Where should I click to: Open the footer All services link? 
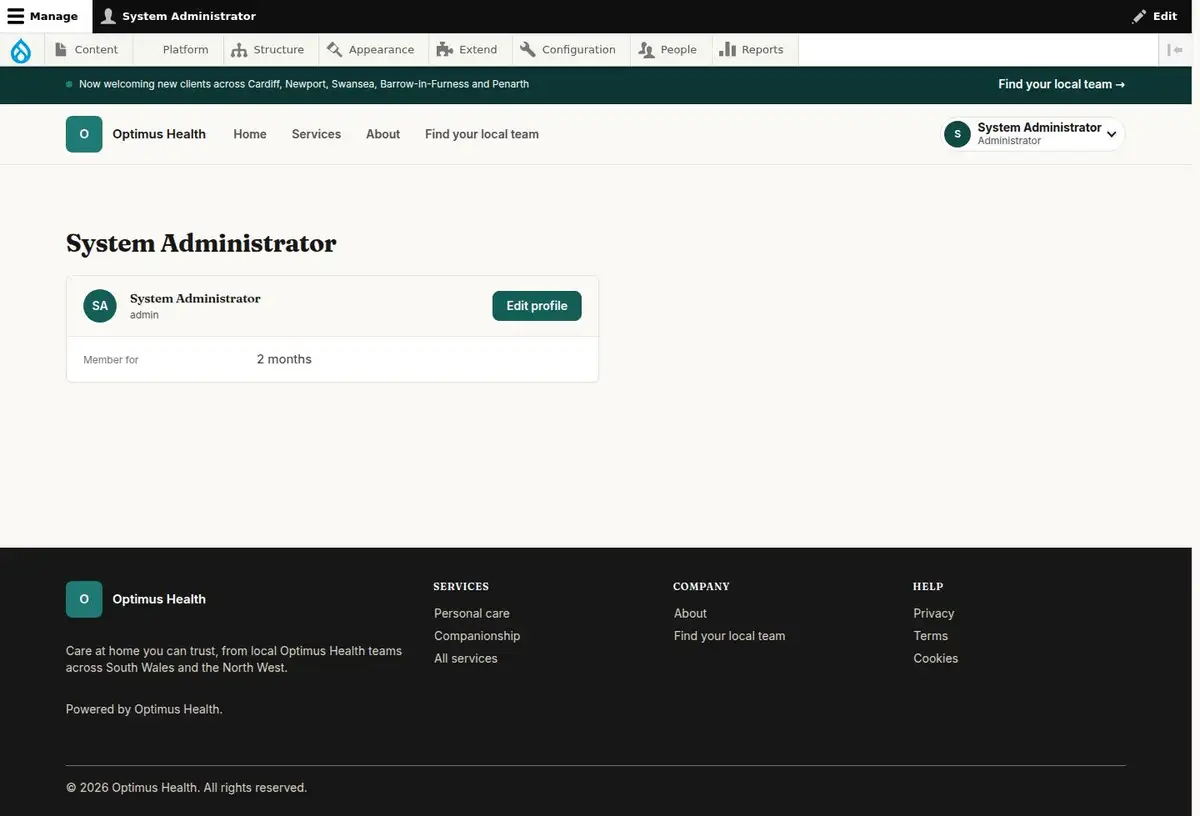(466, 658)
